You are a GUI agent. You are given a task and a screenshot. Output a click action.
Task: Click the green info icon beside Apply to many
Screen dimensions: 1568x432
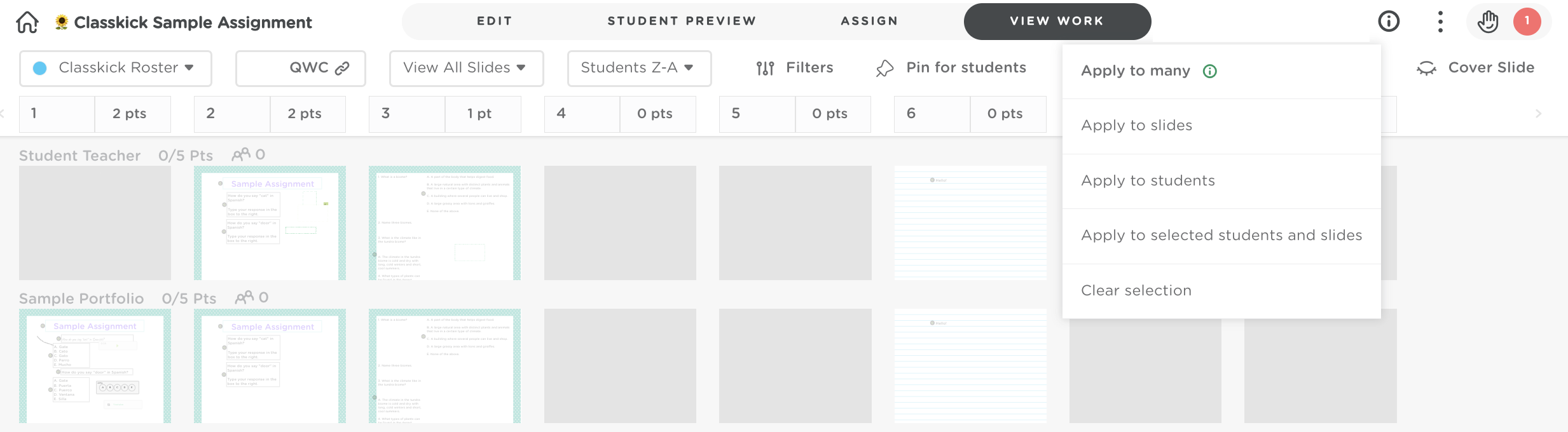point(1210,71)
